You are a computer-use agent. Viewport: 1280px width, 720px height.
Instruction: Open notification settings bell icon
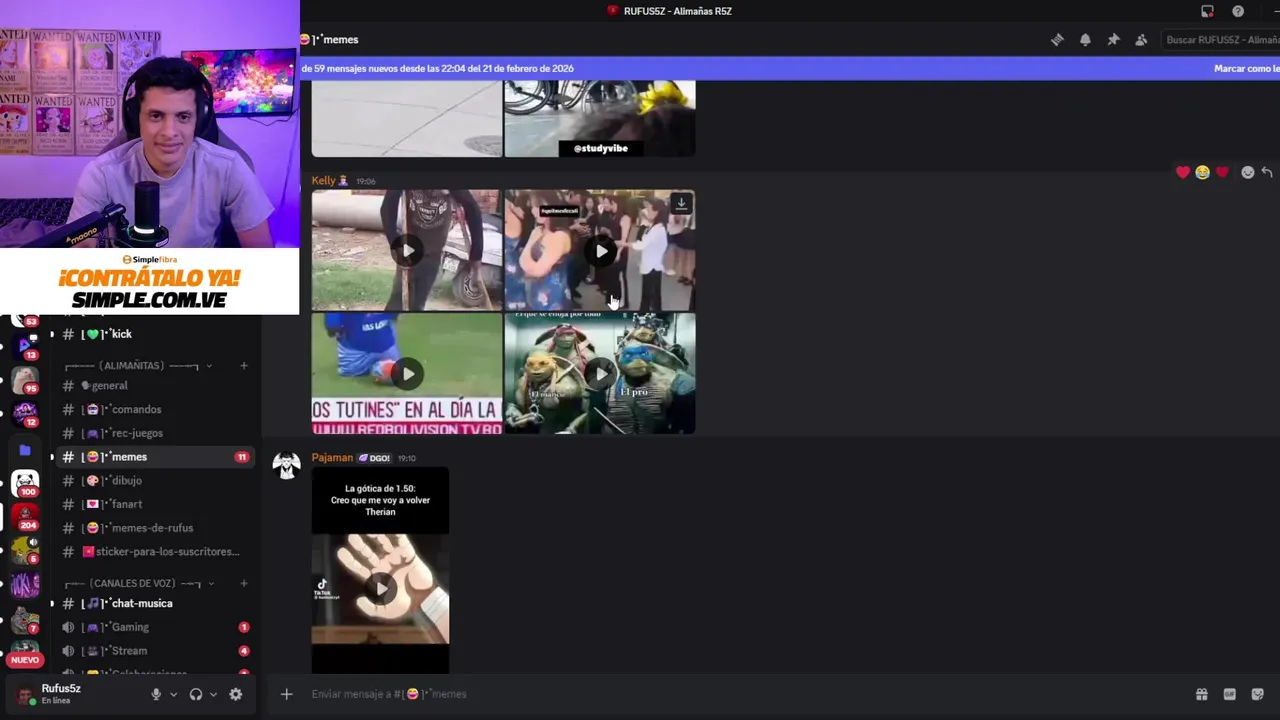tap(1085, 40)
